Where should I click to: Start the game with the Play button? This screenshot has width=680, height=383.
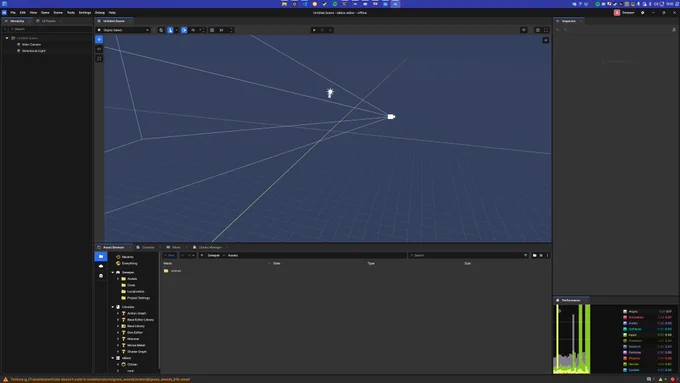click(314, 30)
